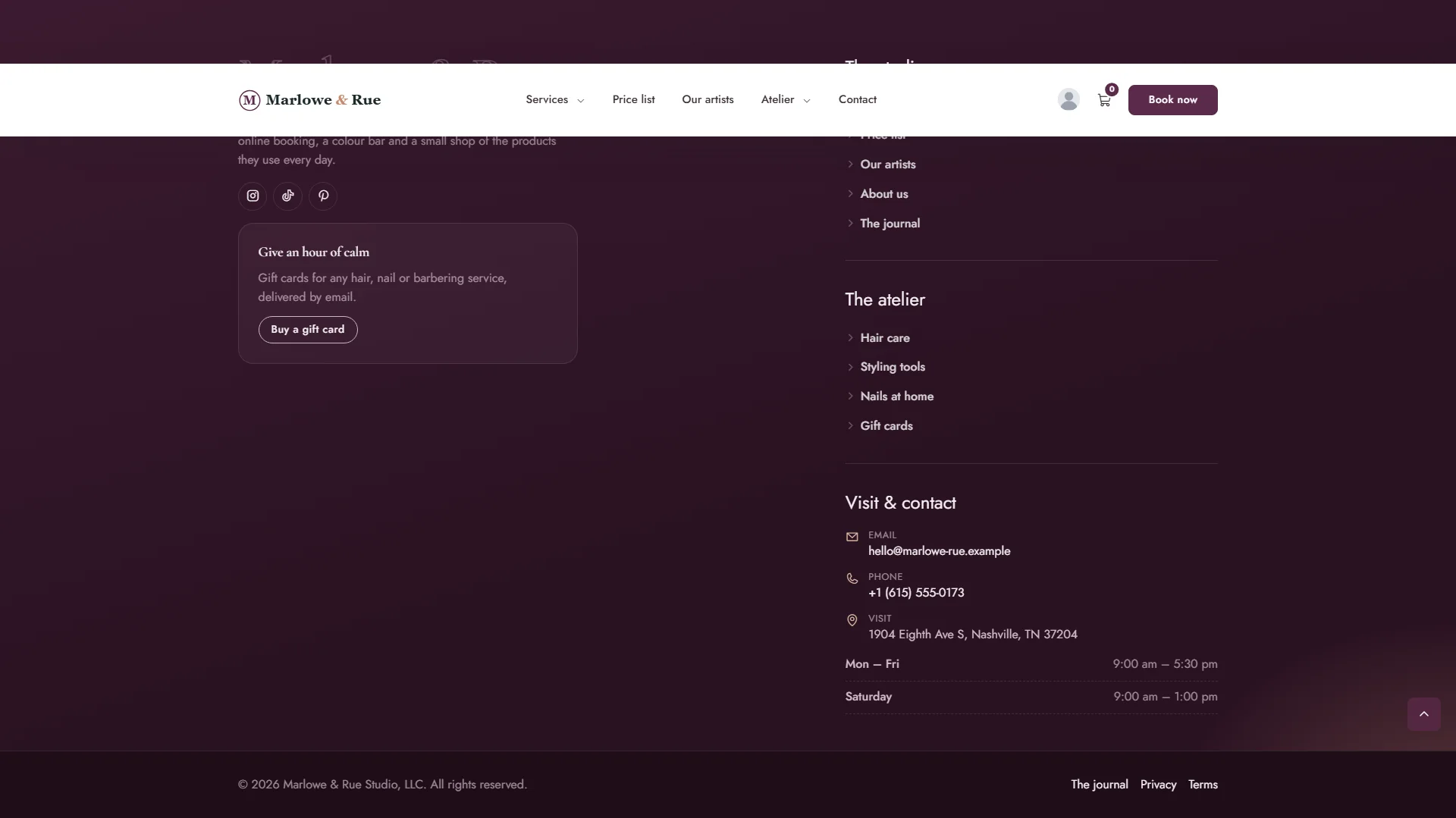The height and width of the screenshot is (818, 1456).
Task: Open the Terms link
Action: coord(1203,785)
